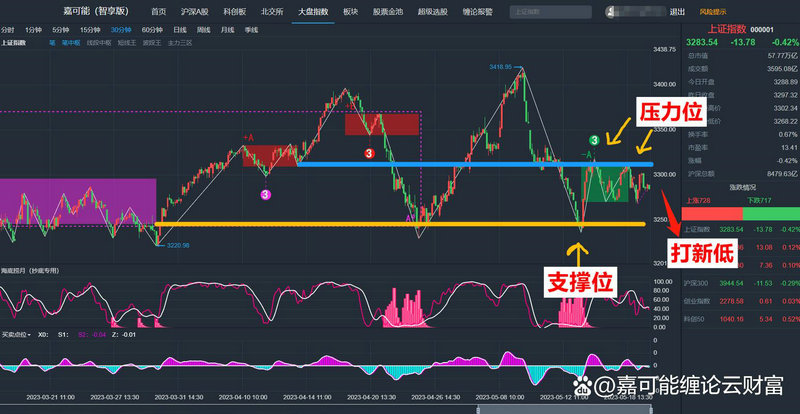Click the 3418.95 peak price marker
Image resolution: width=800 pixels, height=414 pixels.
pos(500,67)
